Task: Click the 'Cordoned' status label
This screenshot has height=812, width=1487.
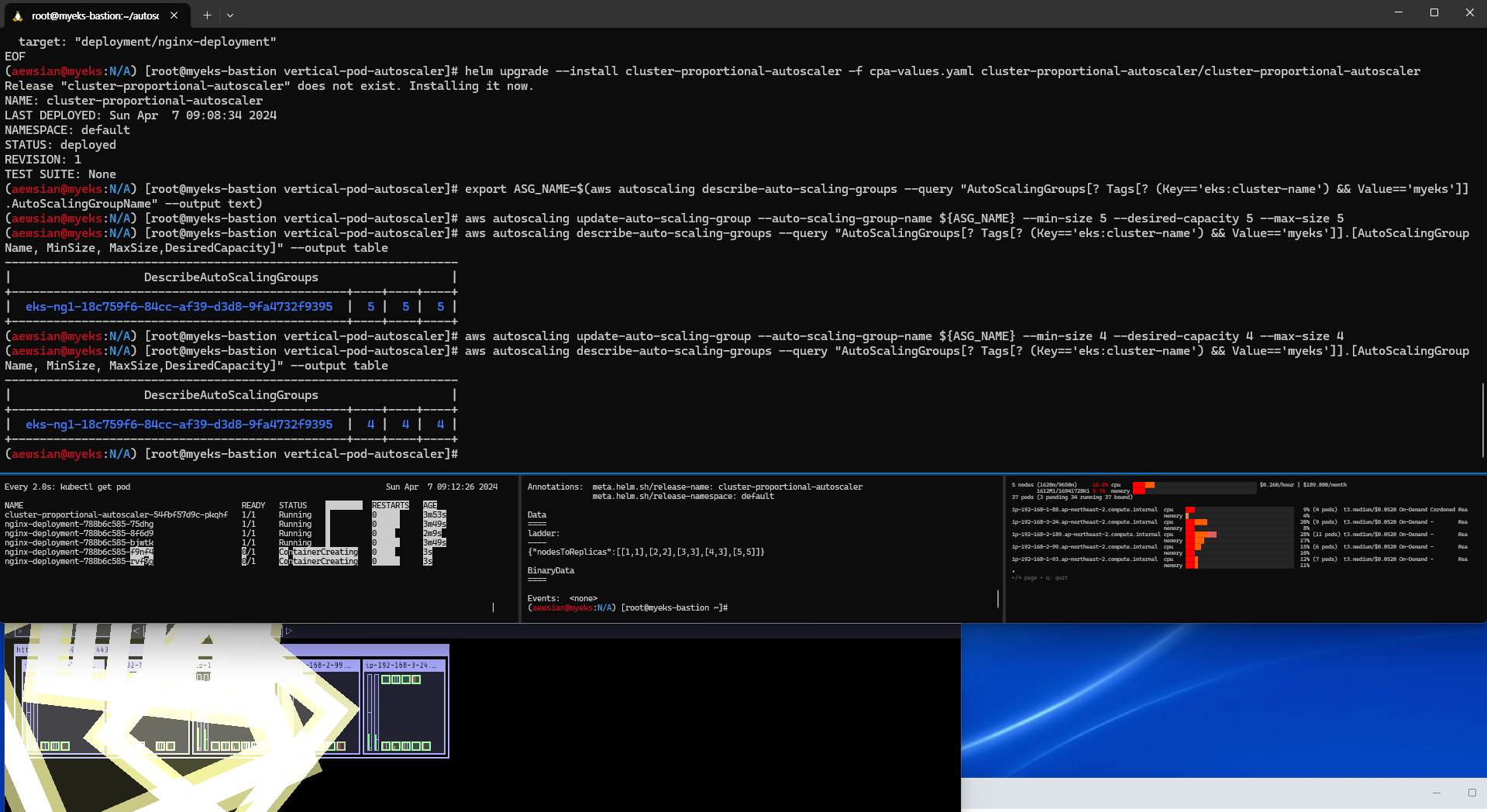Action: 1442,510
